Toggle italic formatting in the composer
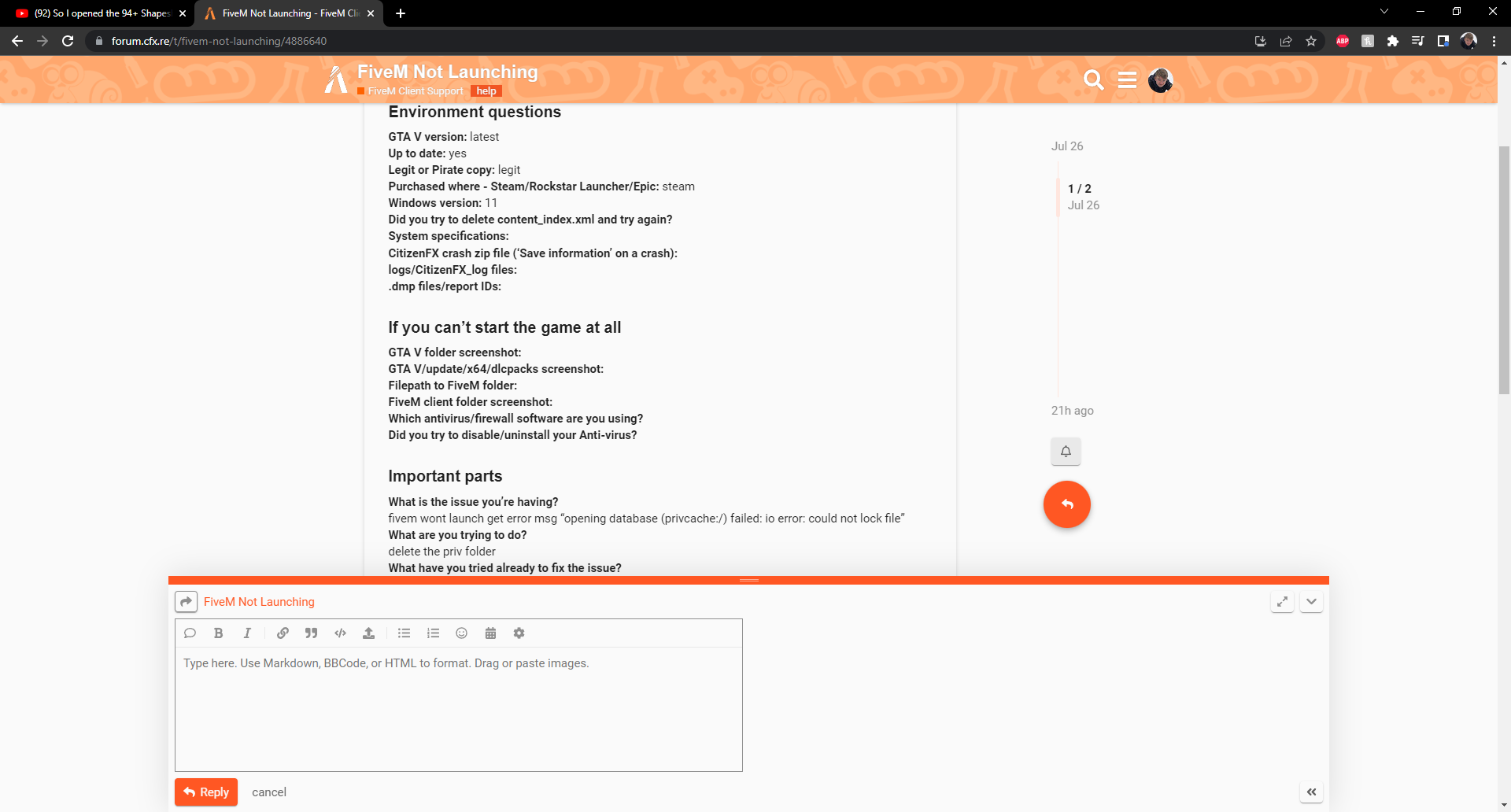This screenshot has width=1511, height=812. point(247,633)
